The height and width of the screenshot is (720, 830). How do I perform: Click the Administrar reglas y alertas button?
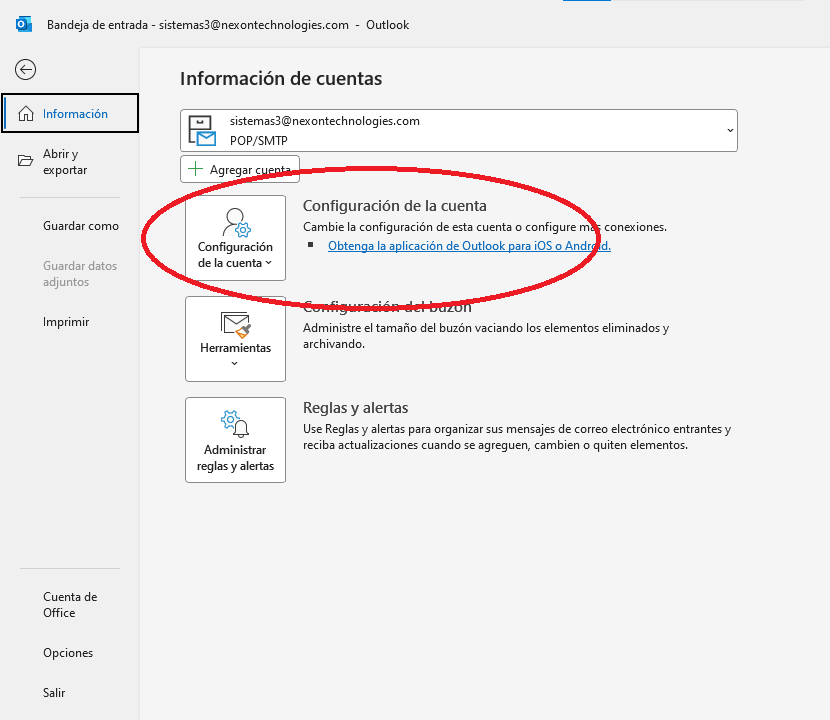pyautogui.click(x=236, y=440)
